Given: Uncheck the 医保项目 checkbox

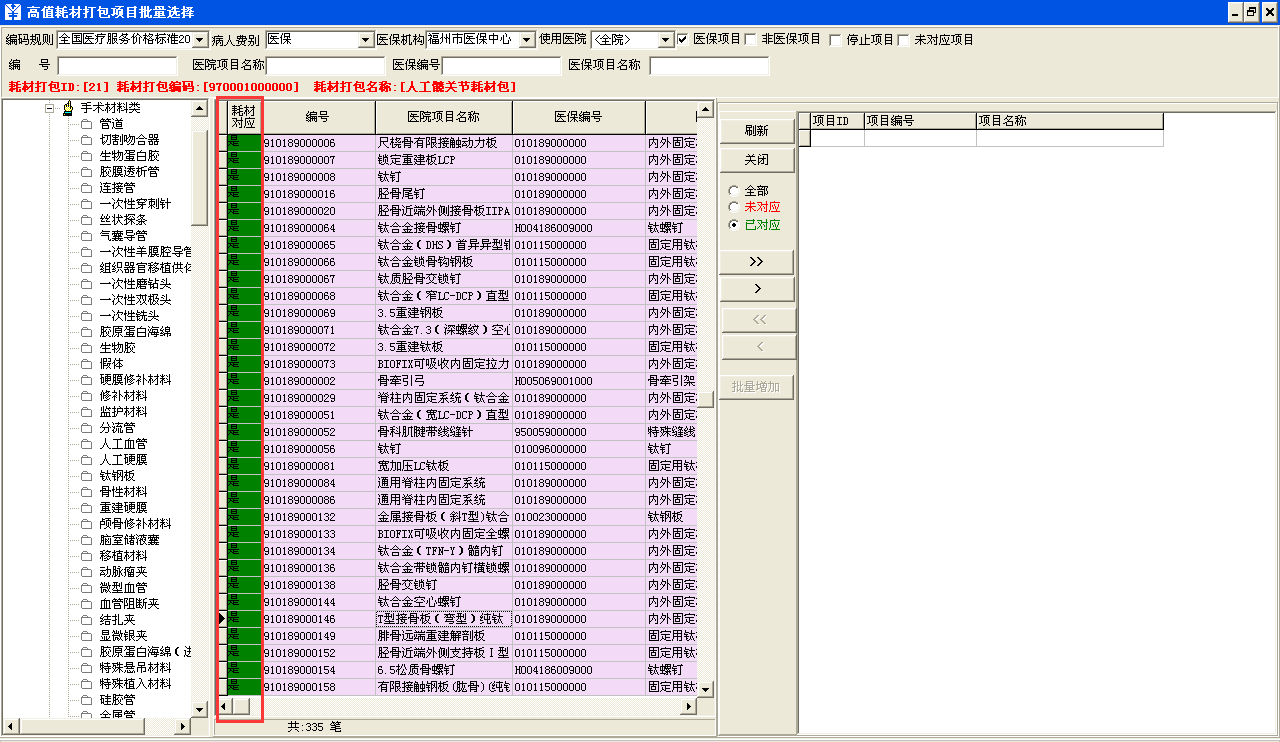Looking at the screenshot, I should 683,40.
